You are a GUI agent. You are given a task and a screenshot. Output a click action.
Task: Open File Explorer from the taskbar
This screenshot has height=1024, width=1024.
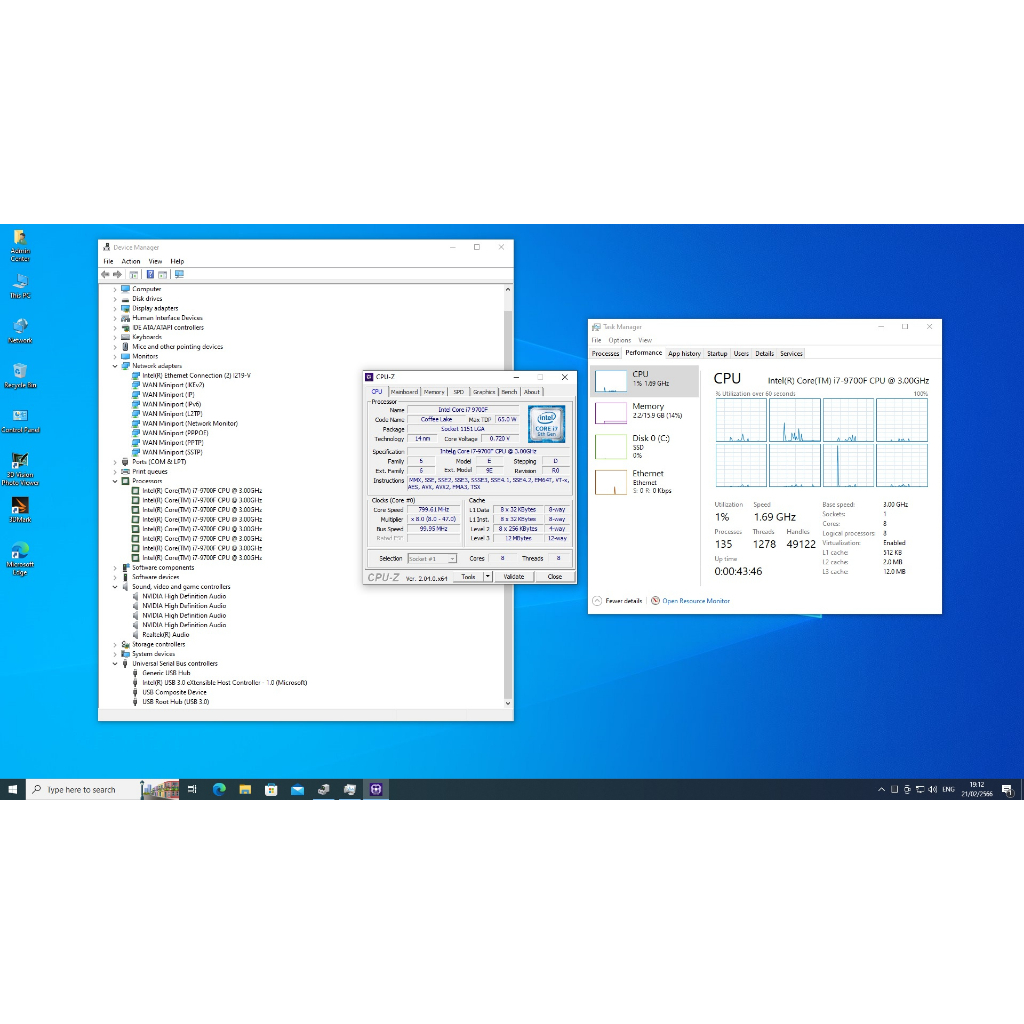point(245,789)
